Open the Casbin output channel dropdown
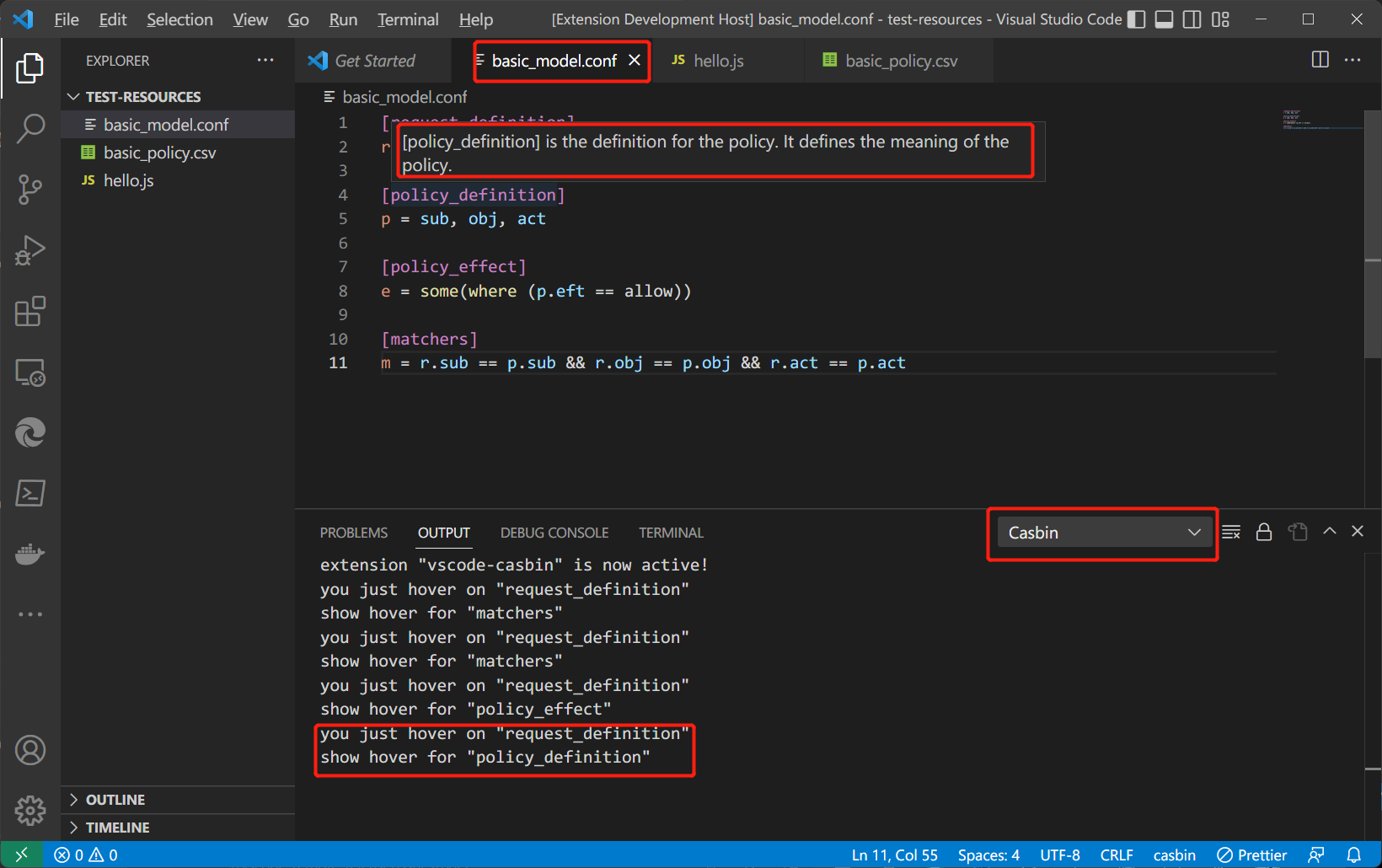1382x868 pixels. [x=1105, y=533]
